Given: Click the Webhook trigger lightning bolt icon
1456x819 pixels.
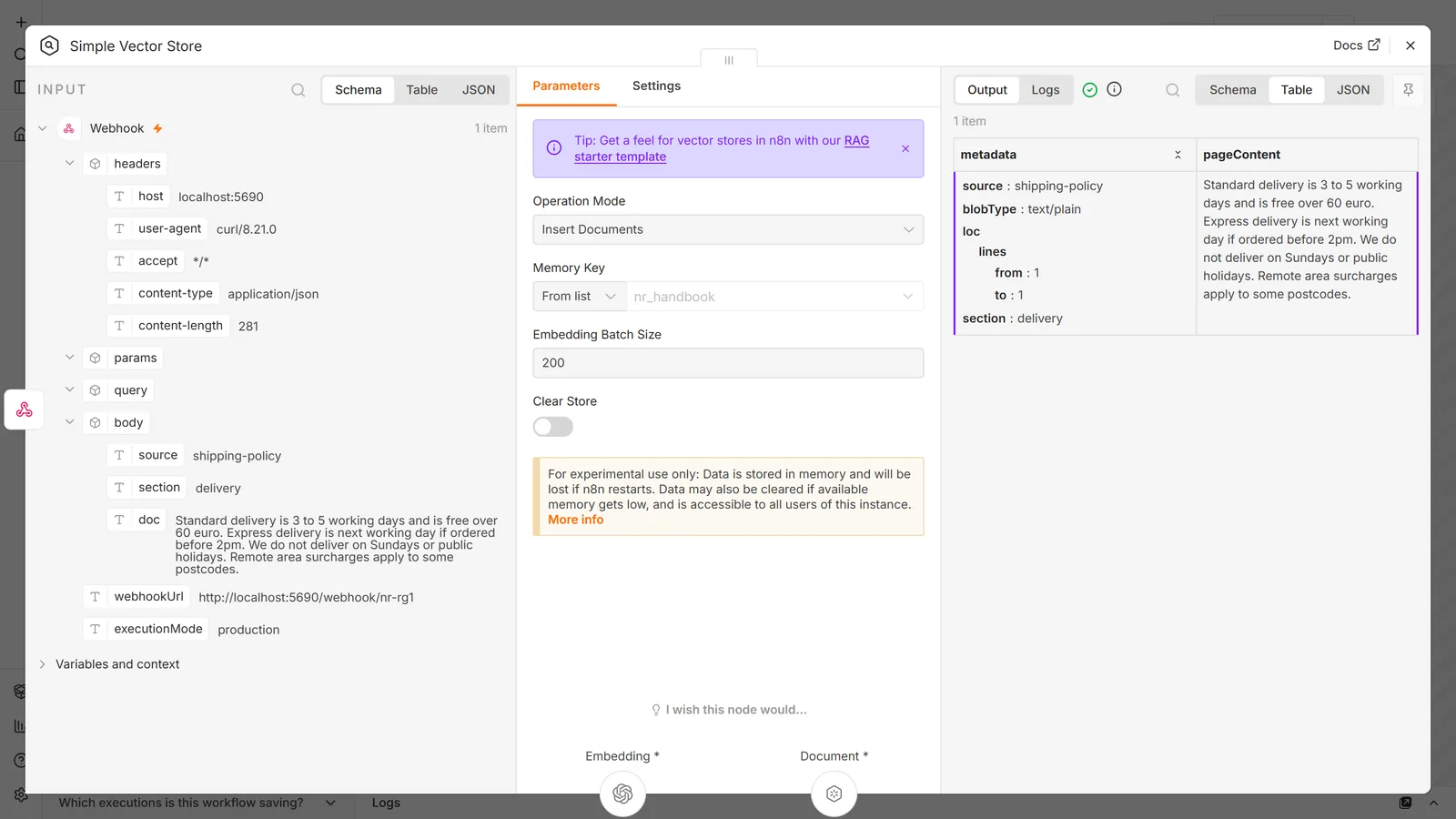Looking at the screenshot, I should tap(157, 128).
